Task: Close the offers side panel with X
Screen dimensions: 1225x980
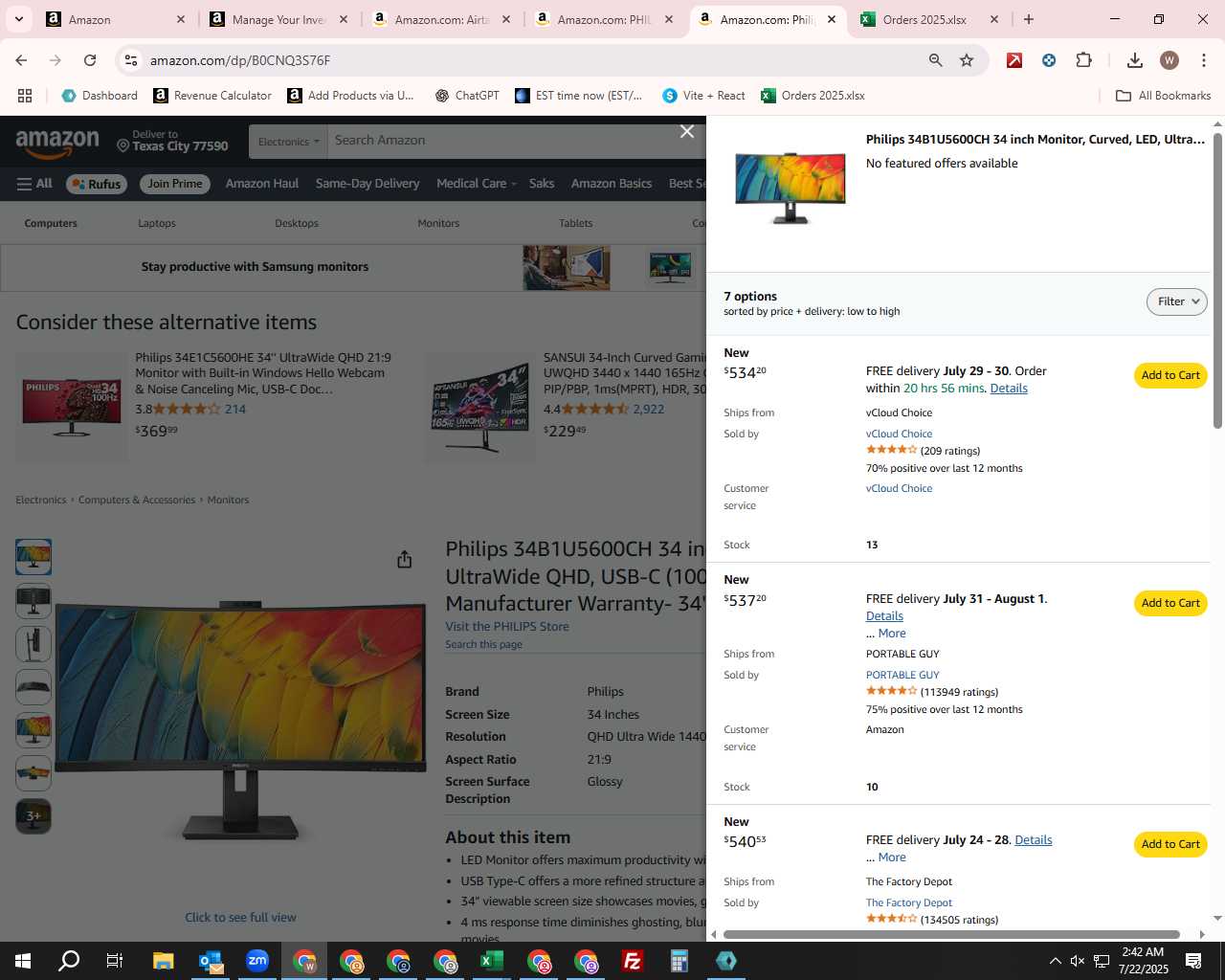Action: click(x=687, y=131)
